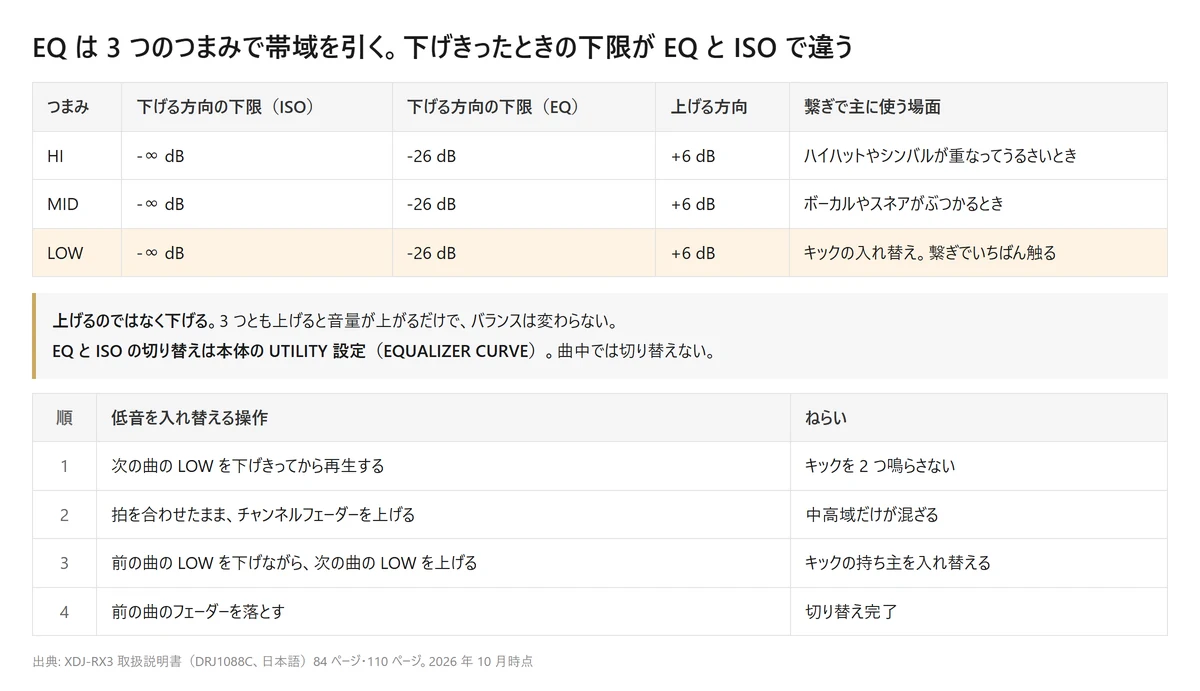Click the '下げる方向の下限（EQ）' column header
1200x691 pixels.
pyautogui.click(x=524, y=107)
